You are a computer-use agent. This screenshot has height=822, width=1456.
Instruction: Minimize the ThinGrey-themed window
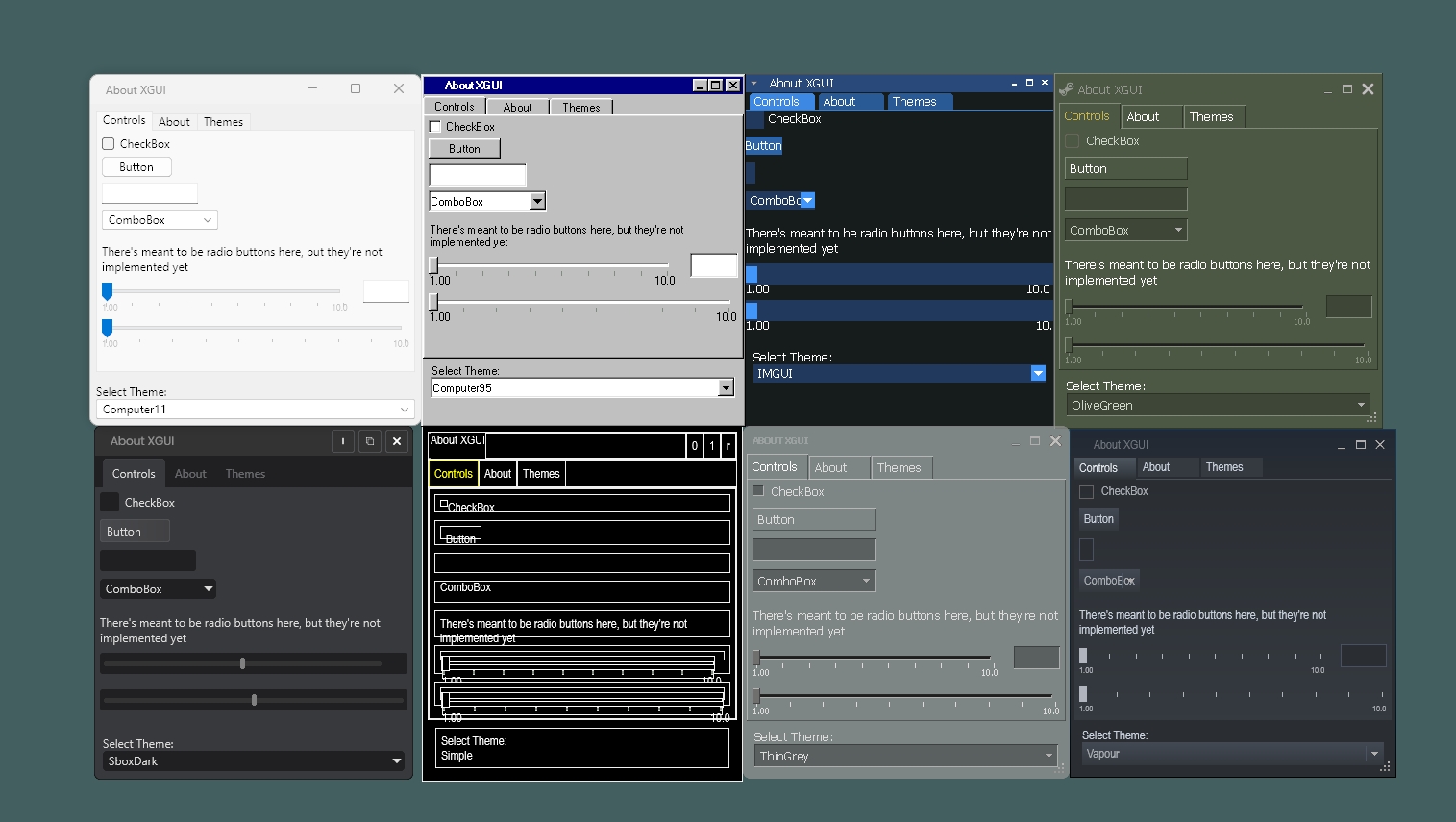pyautogui.click(x=1014, y=441)
